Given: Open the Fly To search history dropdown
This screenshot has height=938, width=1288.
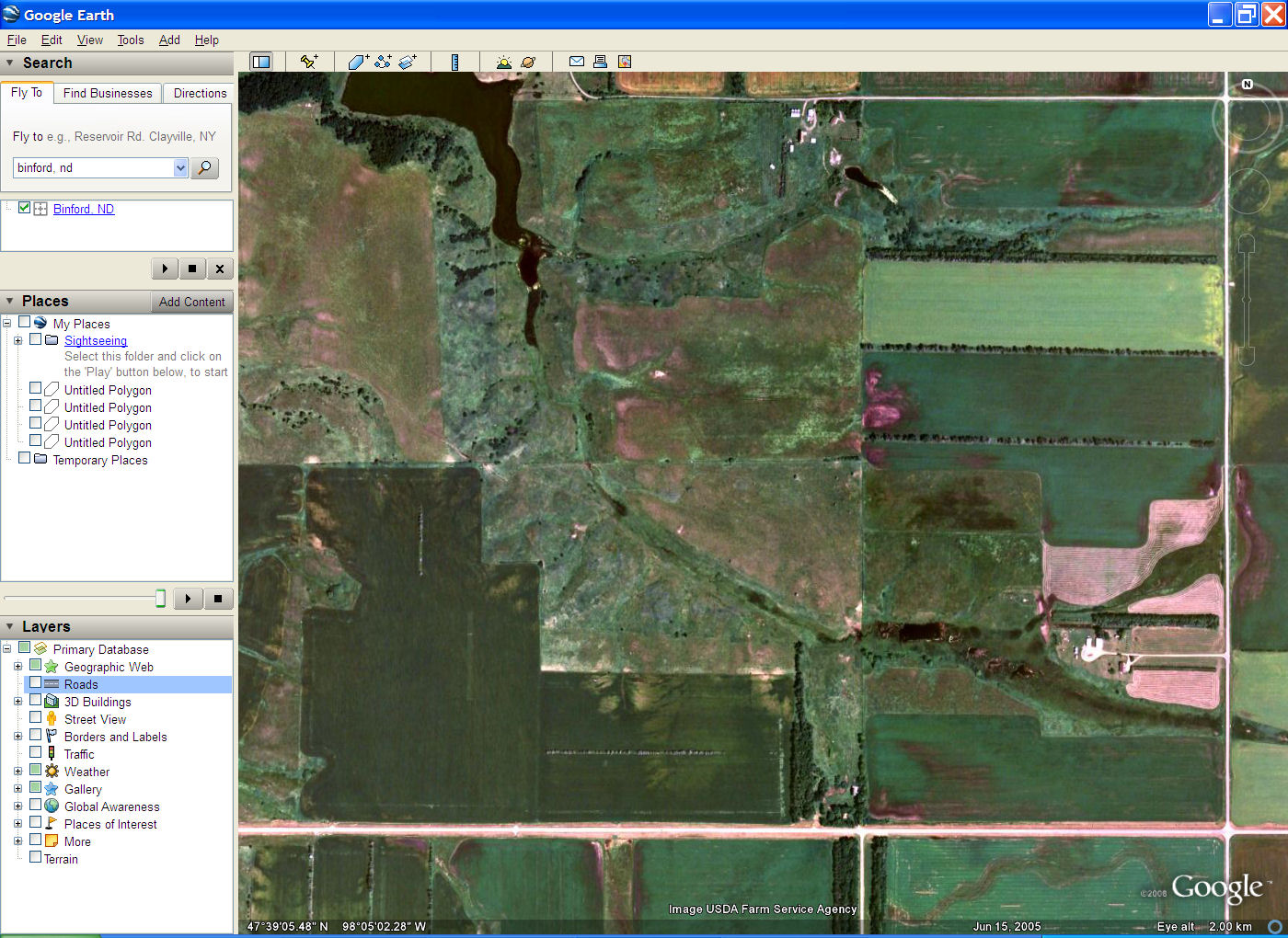Looking at the screenshot, I should (x=180, y=167).
